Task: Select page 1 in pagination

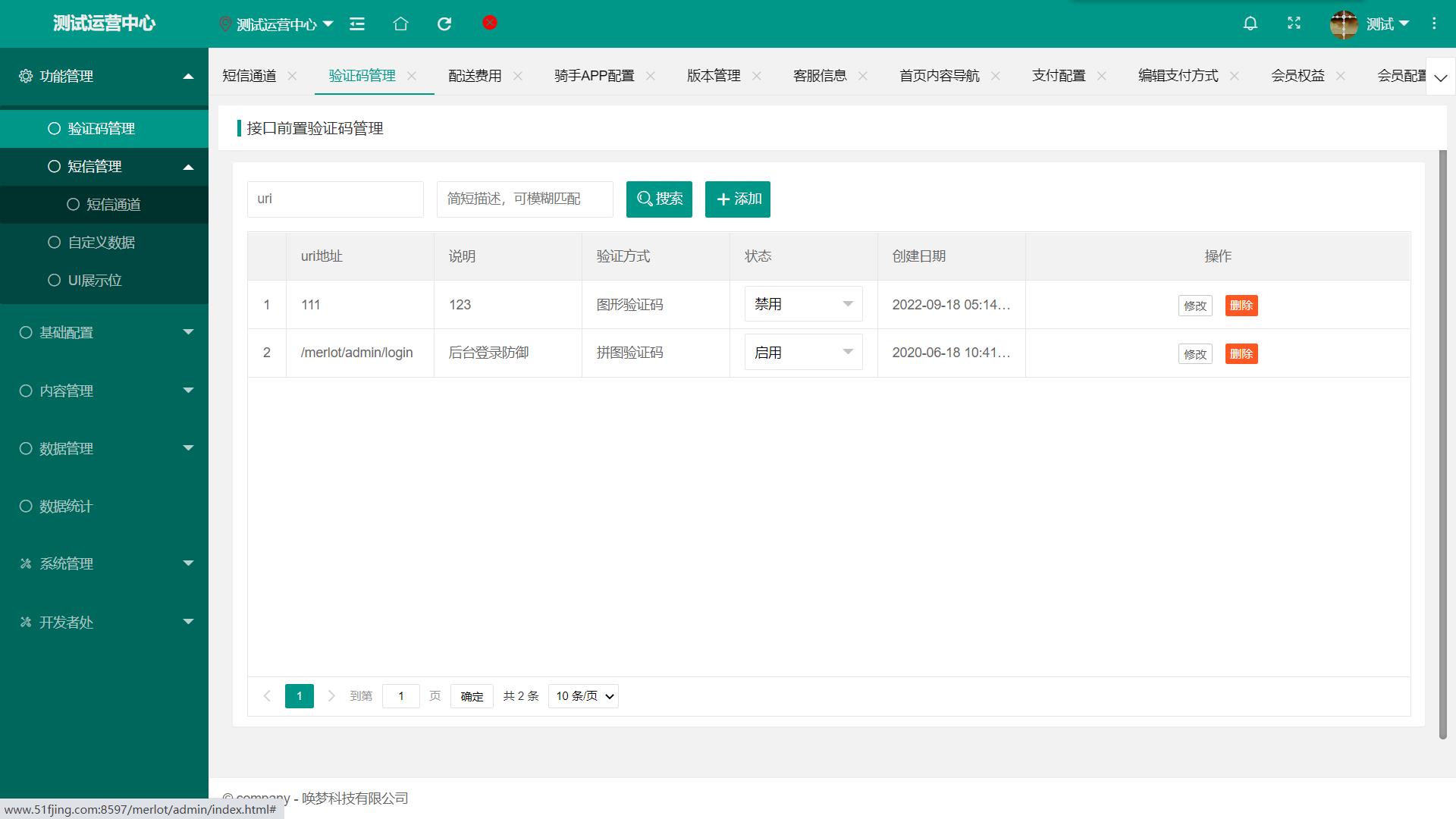Action: [x=300, y=696]
